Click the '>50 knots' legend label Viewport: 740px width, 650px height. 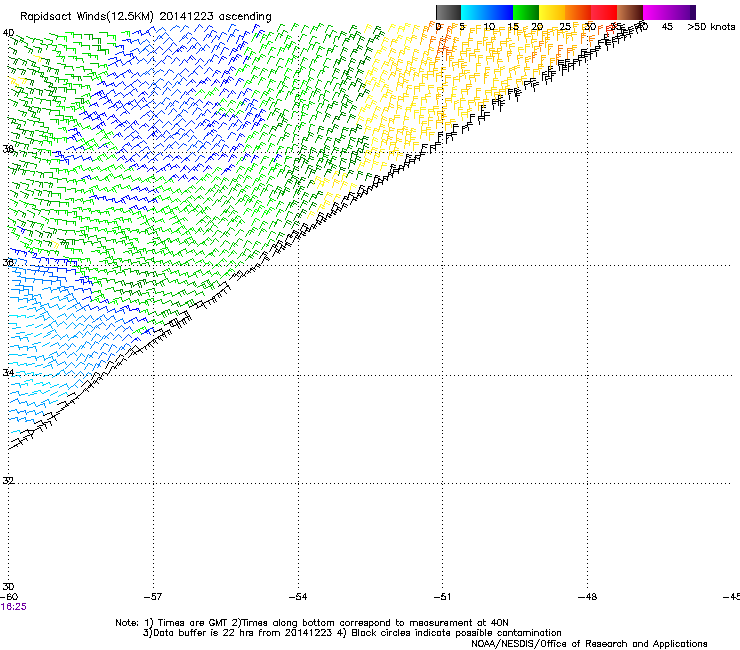(711, 27)
